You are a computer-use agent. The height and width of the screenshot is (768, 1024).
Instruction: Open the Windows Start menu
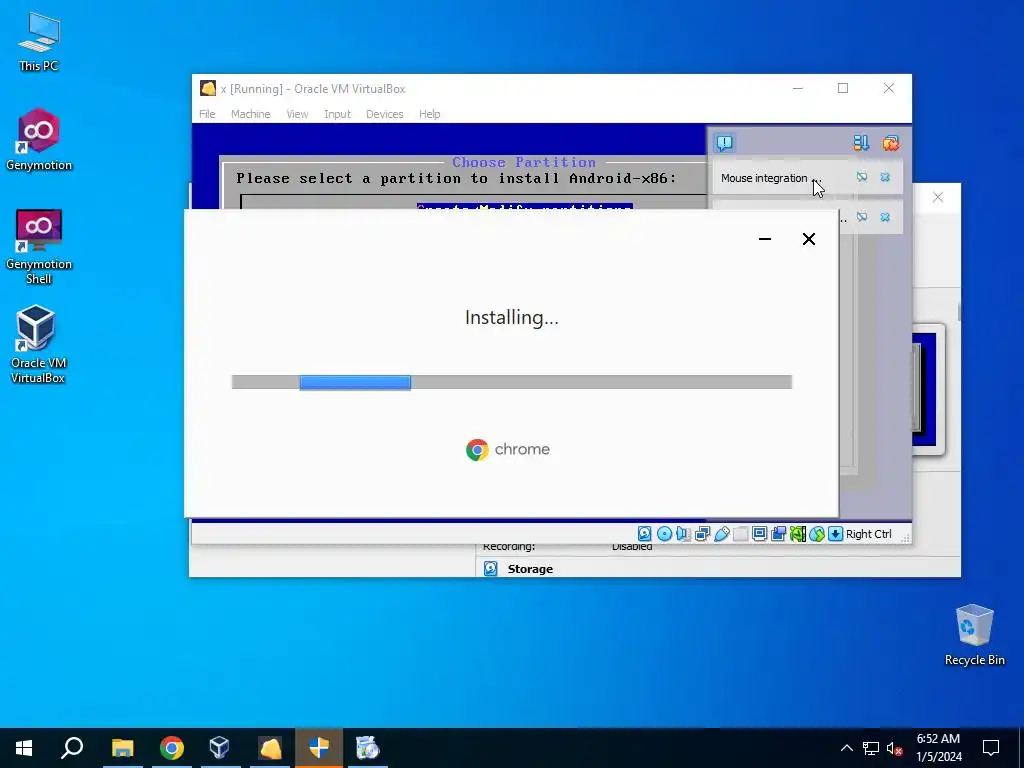(x=24, y=748)
